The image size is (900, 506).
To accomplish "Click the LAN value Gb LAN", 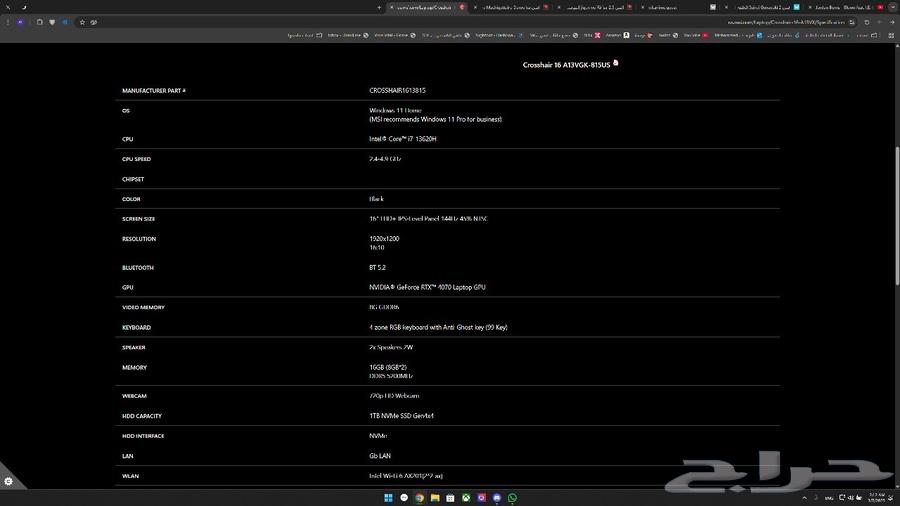I will click(x=380, y=456).
